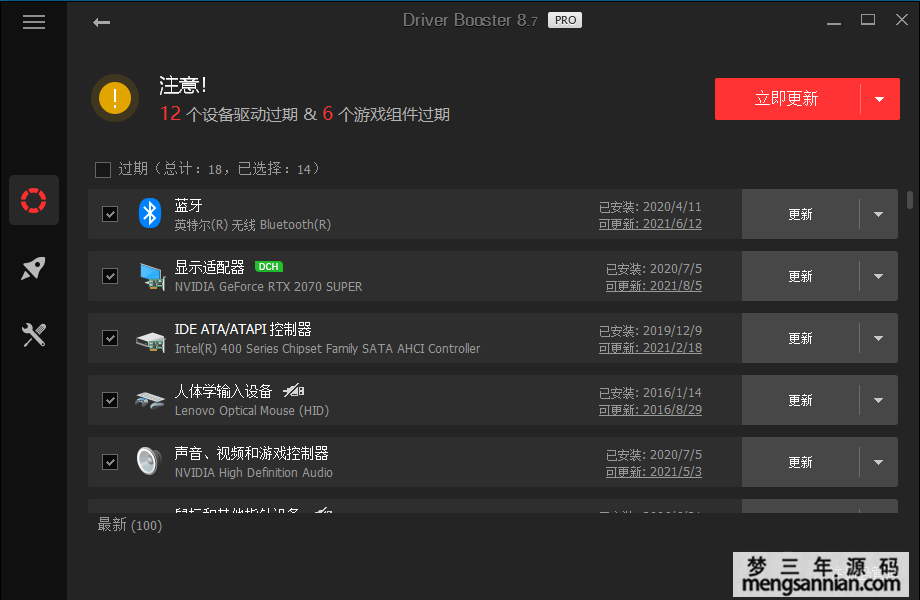
Task: Open the driver scan lifebuoy sidebar icon
Action: [33, 200]
